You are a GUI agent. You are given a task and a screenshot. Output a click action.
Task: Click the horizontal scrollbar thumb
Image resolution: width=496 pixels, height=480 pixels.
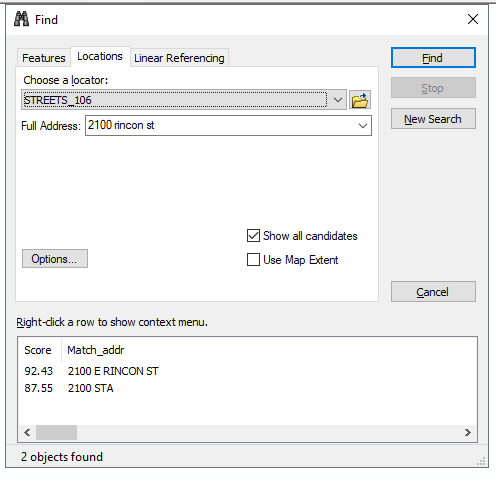click(56, 432)
